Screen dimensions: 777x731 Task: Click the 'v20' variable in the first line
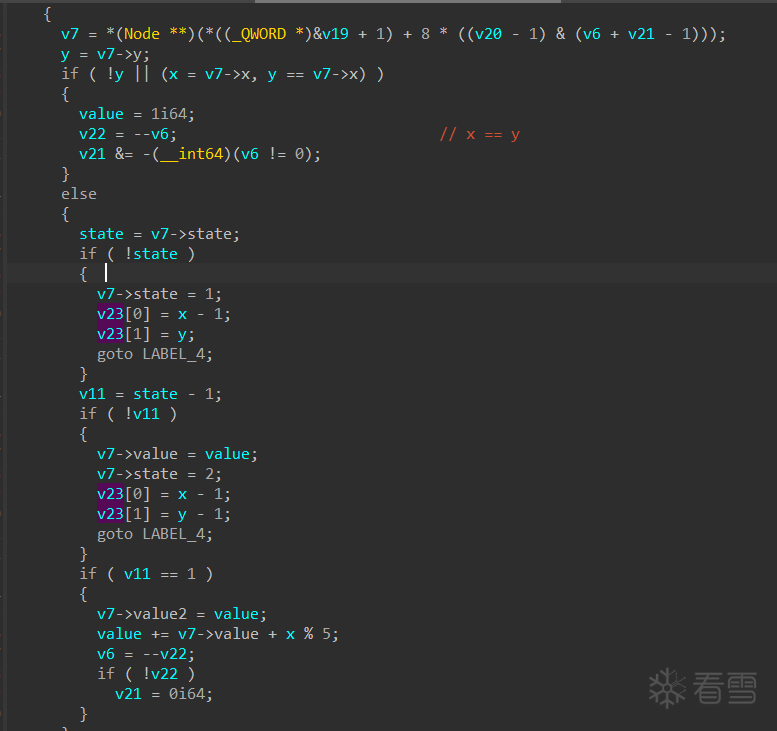pos(488,34)
